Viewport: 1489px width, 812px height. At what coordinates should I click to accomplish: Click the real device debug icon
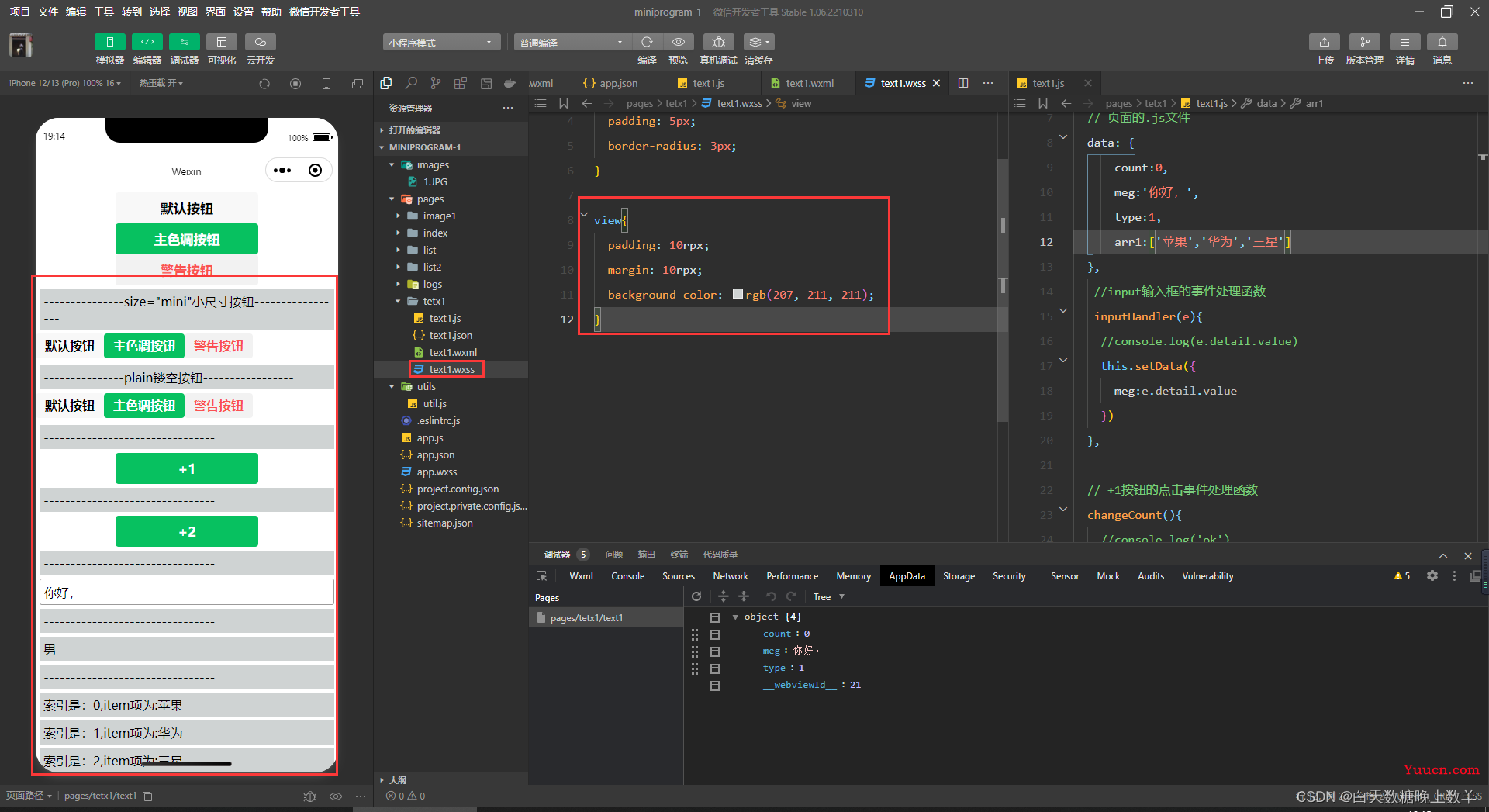(719, 42)
